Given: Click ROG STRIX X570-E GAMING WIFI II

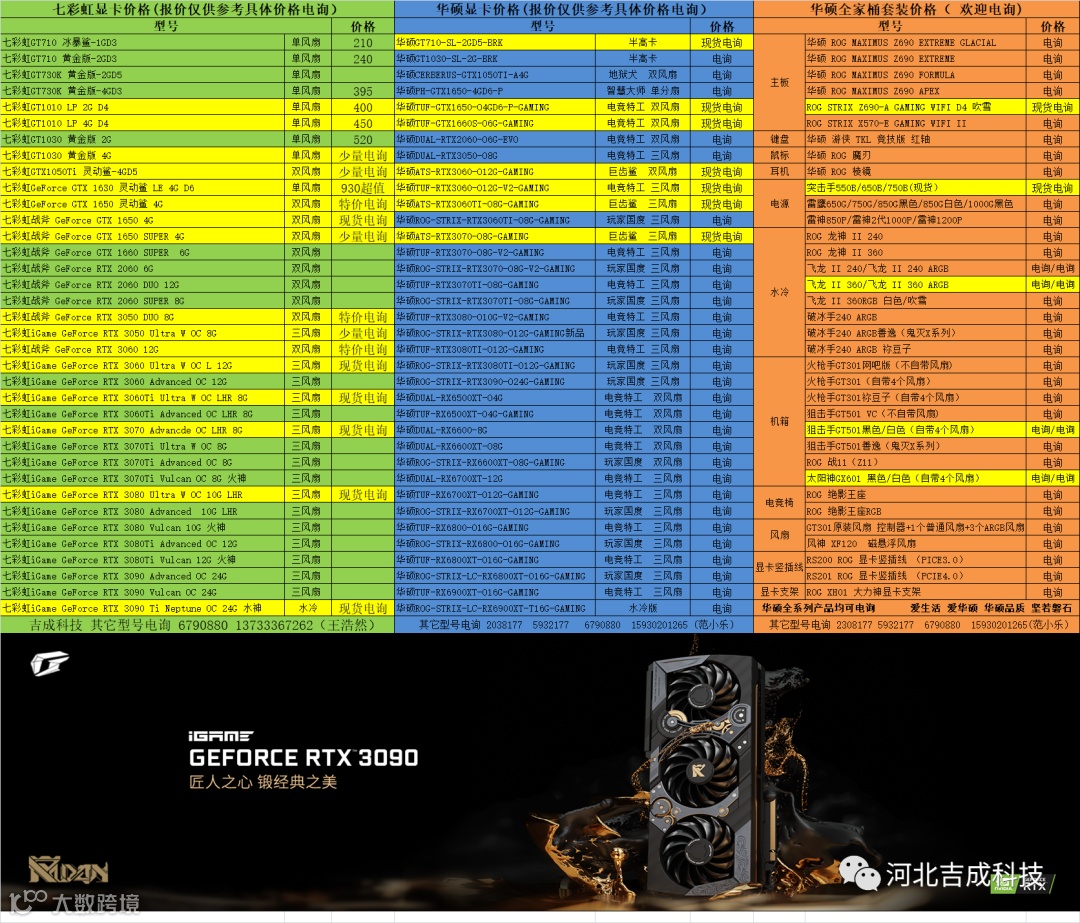Looking at the screenshot, I should (x=915, y=123).
